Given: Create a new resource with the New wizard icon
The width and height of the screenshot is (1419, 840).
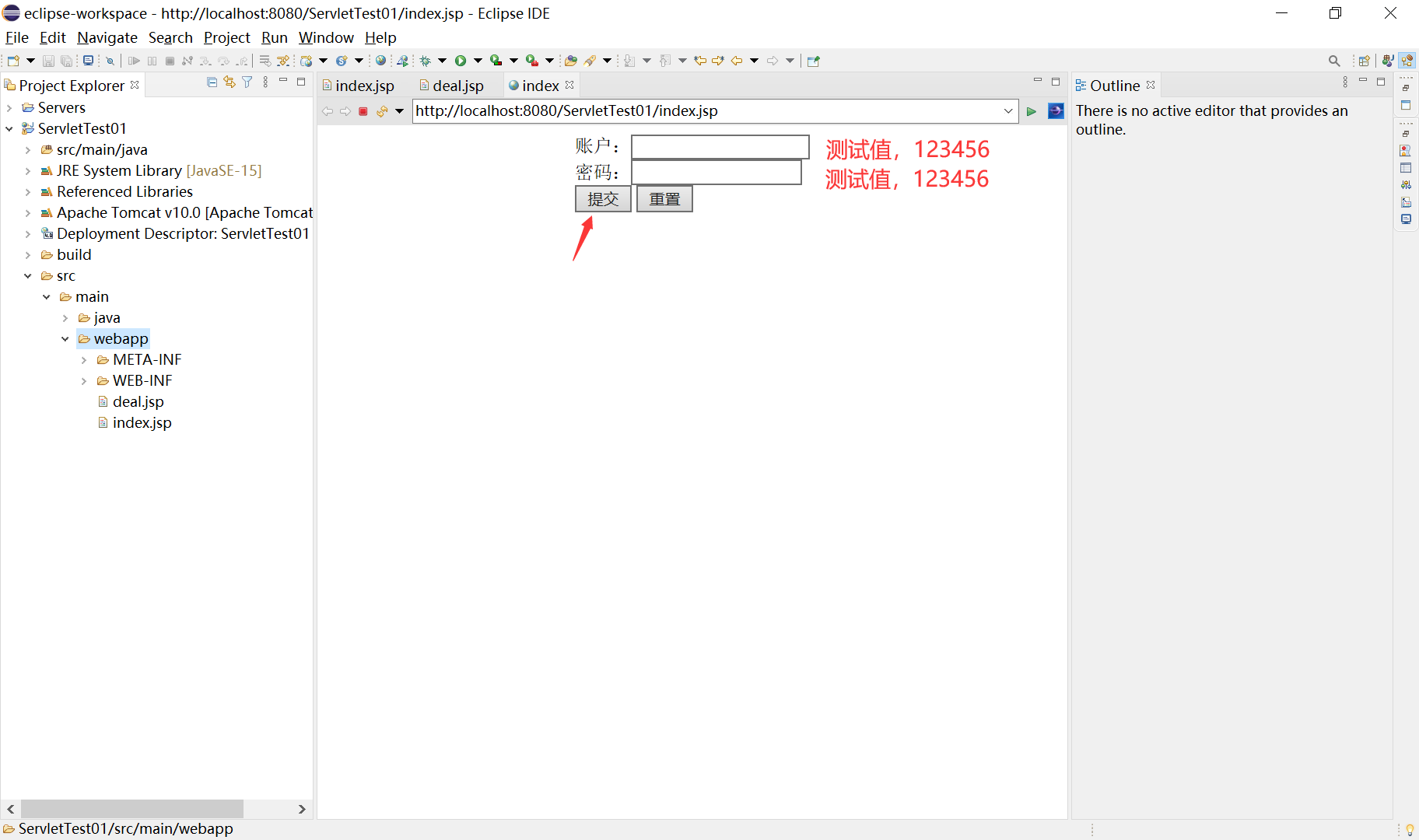Looking at the screenshot, I should click(x=12, y=60).
